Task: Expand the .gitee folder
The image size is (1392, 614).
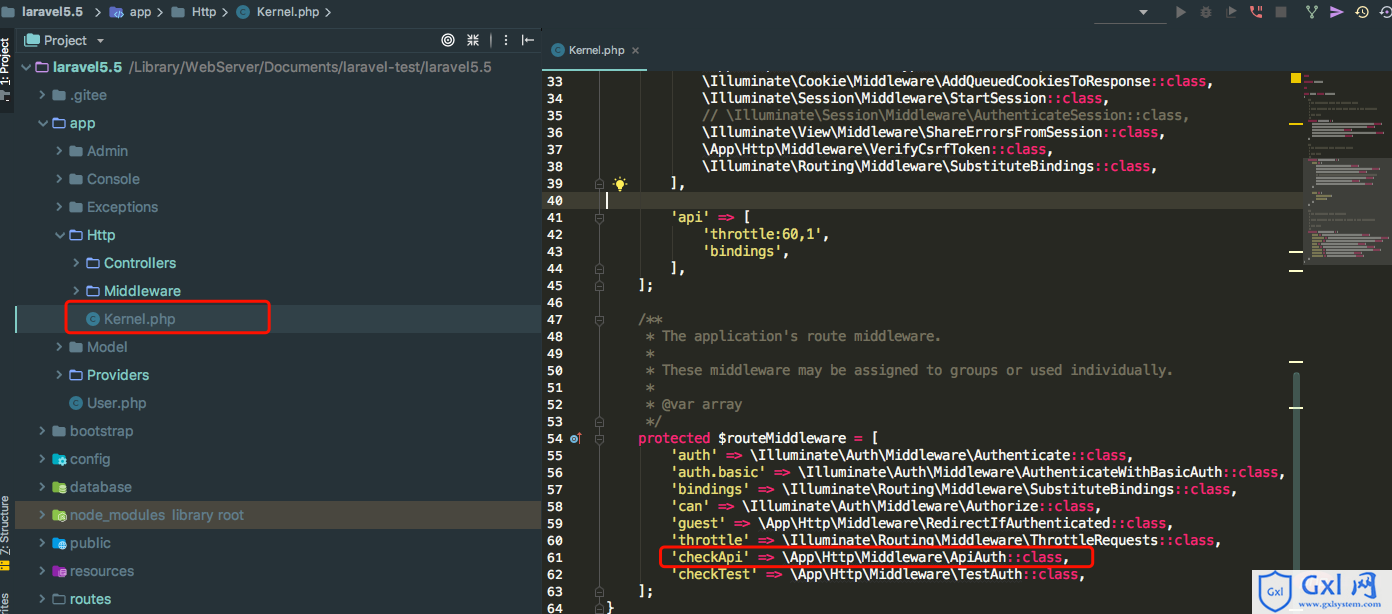Action: click(x=42, y=95)
